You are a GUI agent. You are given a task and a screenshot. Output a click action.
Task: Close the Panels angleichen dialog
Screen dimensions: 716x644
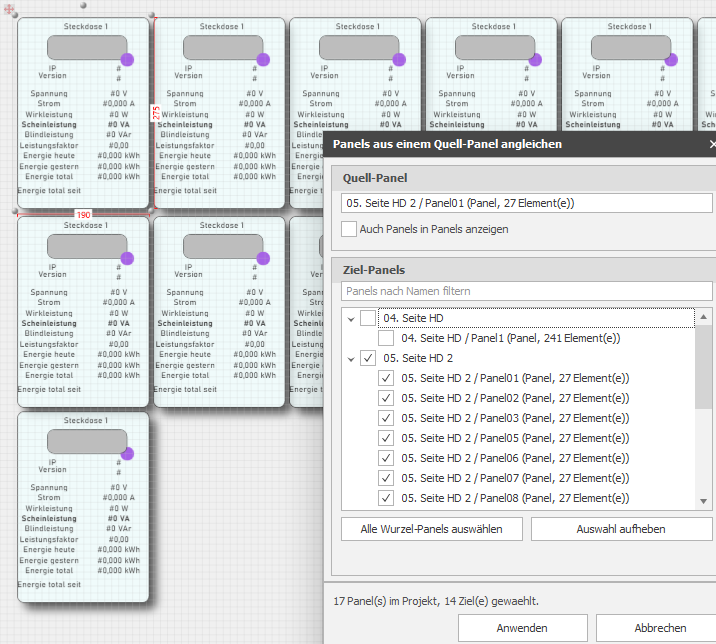[x=712, y=144]
